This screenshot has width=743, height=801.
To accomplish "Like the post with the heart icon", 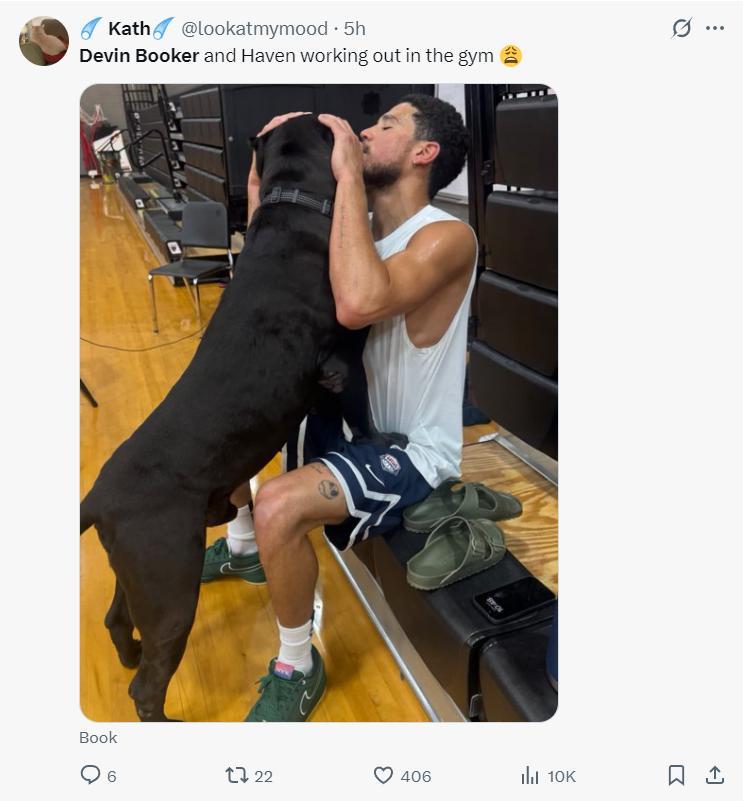I will coord(383,775).
